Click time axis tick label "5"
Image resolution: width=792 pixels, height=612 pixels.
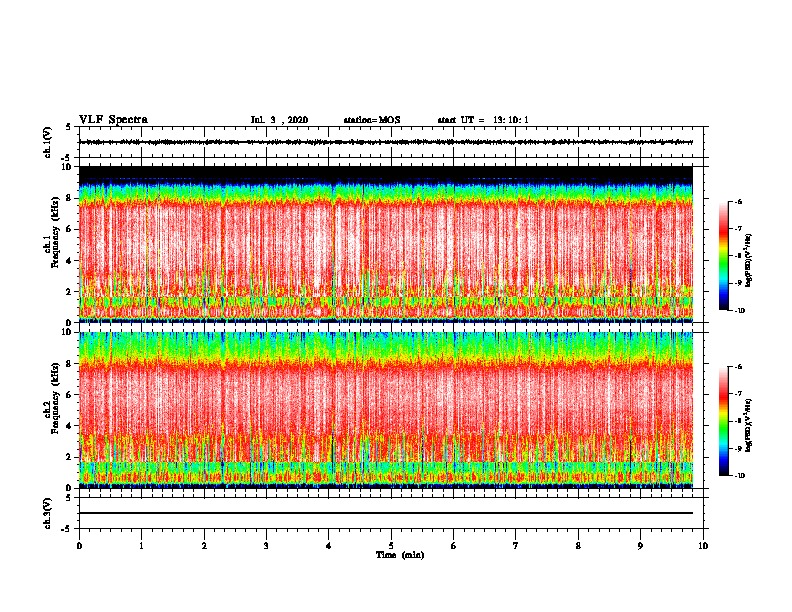(x=391, y=546)
